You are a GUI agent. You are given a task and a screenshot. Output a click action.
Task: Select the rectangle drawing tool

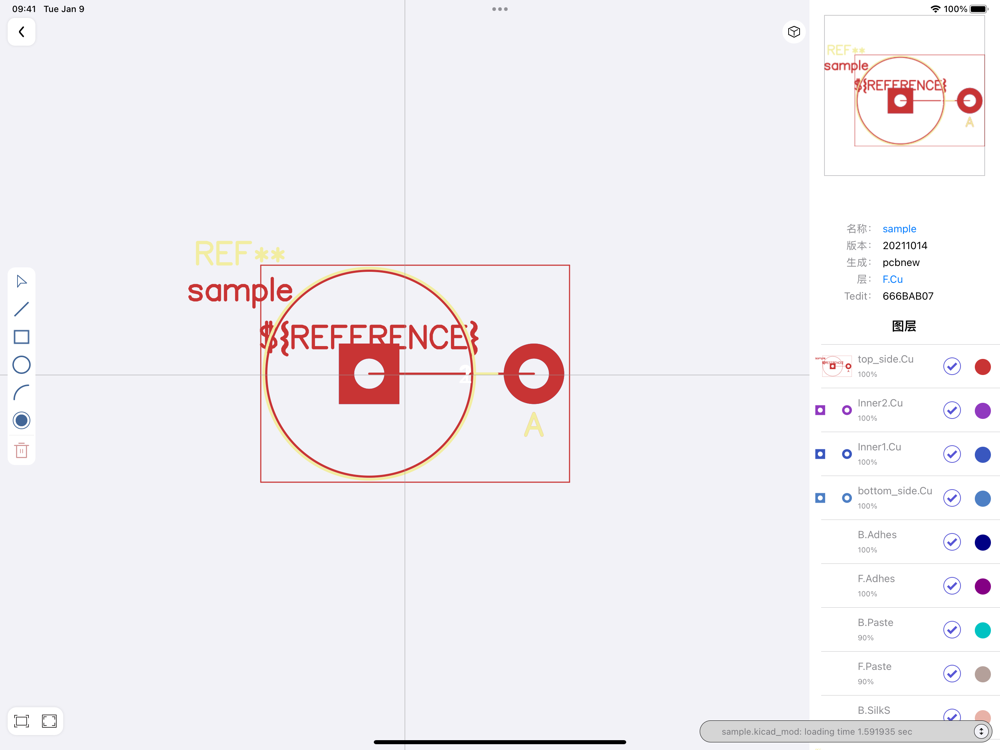click(x=21, y=337)
